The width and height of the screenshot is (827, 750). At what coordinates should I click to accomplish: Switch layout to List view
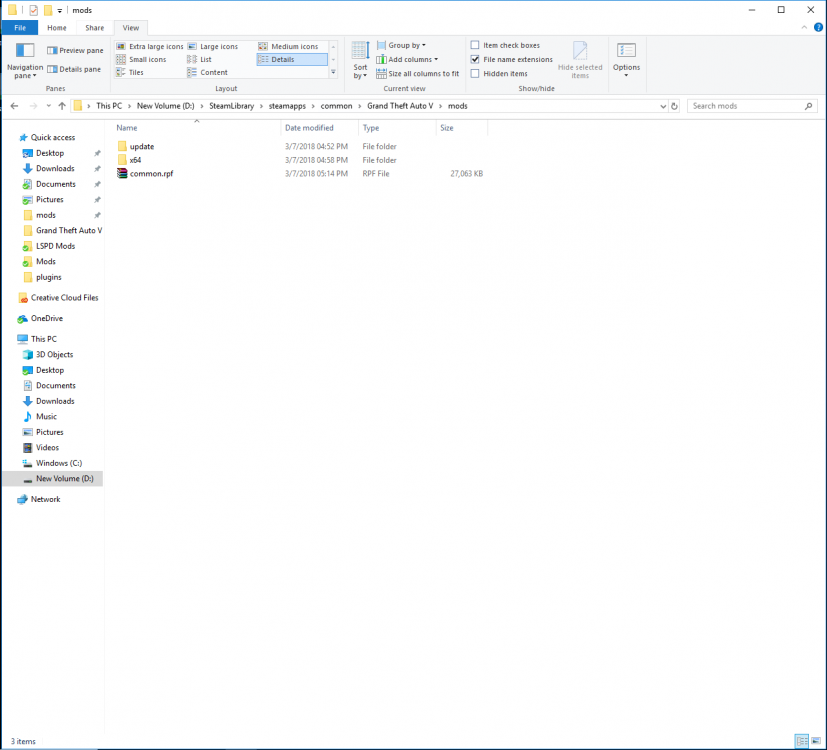[x=200, y=60]
